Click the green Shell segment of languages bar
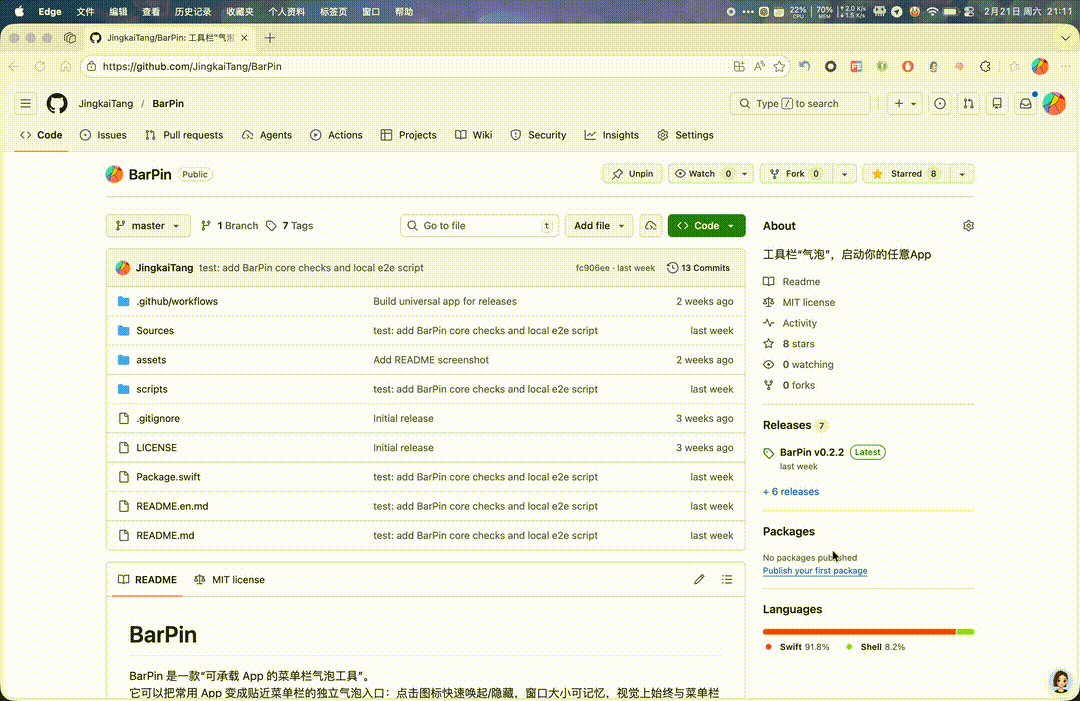 point(965,631)
